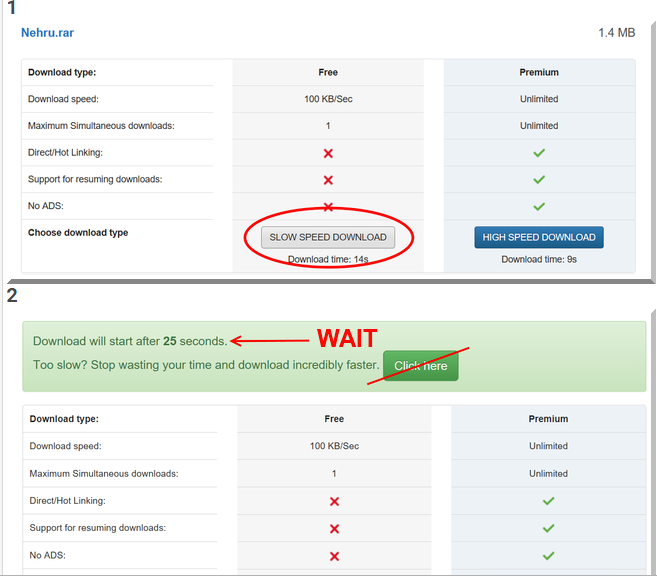Click 'Too slow? Stop wasting your time' text
The height and width of the screenshot is (577, 657).
click(206, 365)
